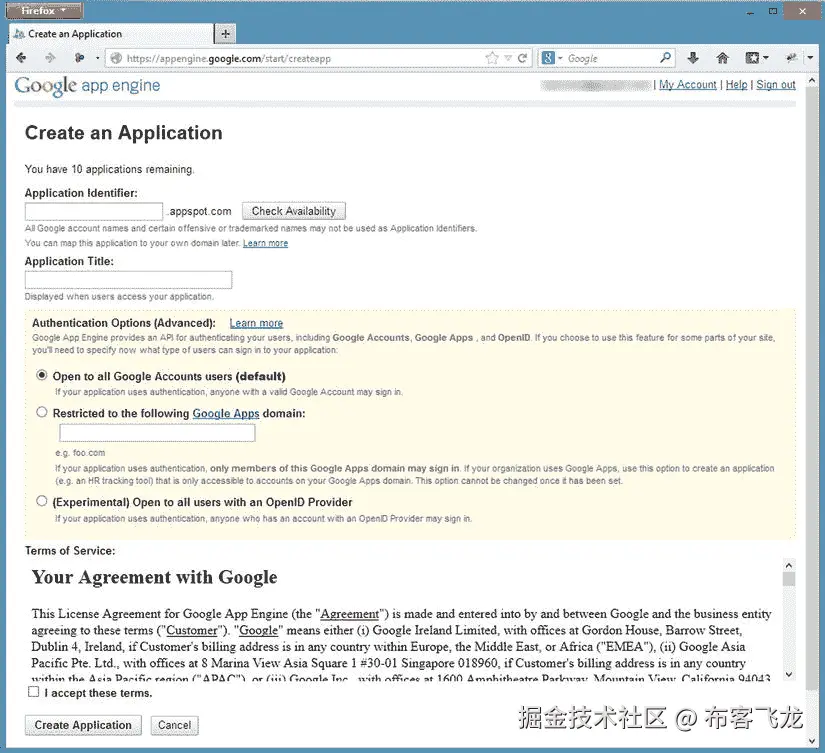The image size is (825, 753).
Task: Click the page scrollbar down arrow
Action: 811,740
